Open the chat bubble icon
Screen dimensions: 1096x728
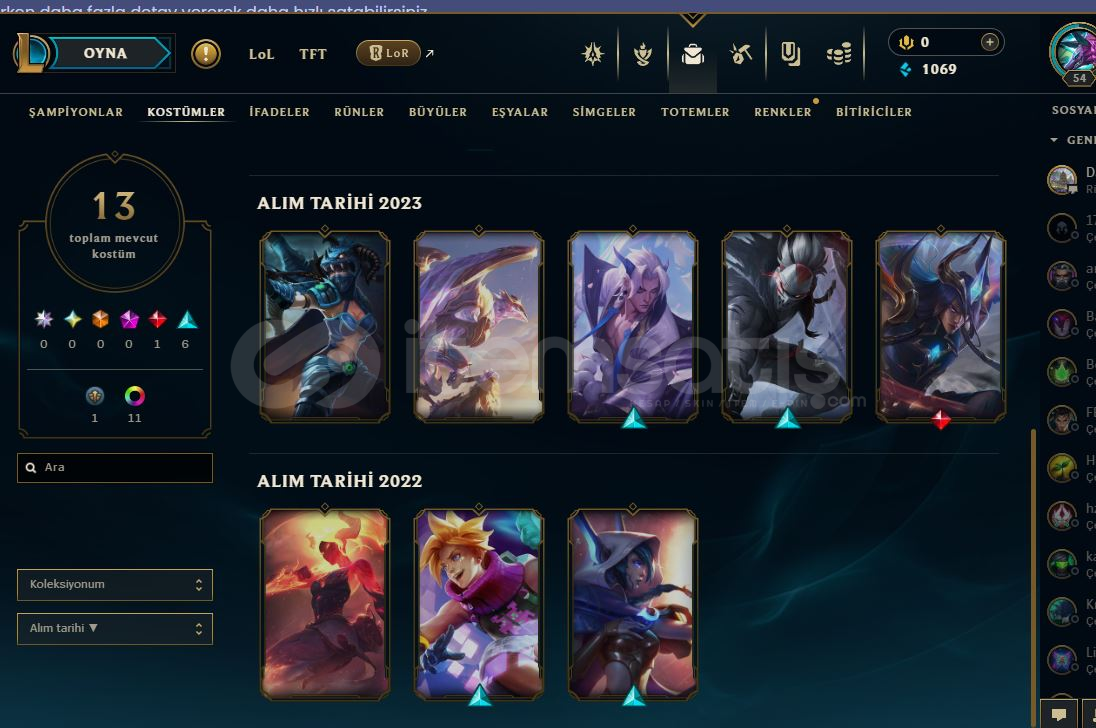pyautogui.click(x=1059, y=714)
